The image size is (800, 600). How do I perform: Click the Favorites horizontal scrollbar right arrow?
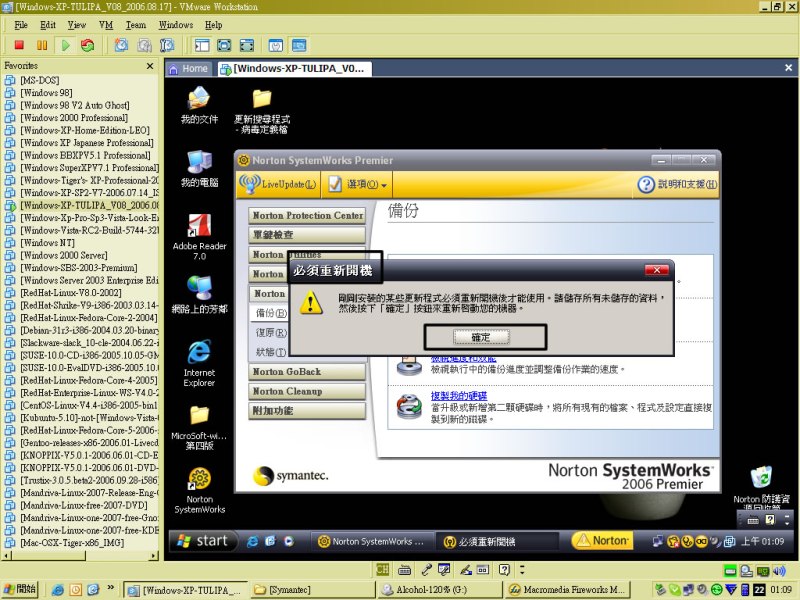point(154,556)
